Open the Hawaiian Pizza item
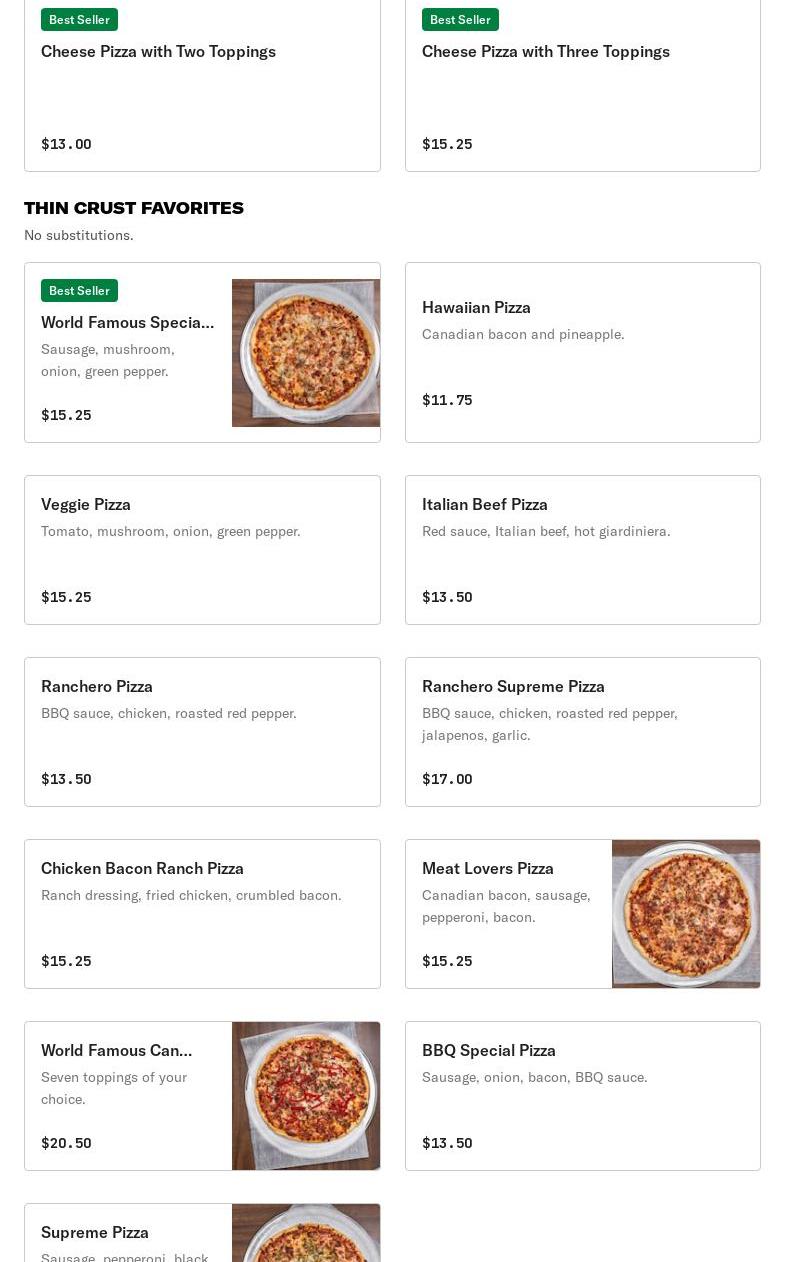The image size is (785, 1262). pos(583,352)
